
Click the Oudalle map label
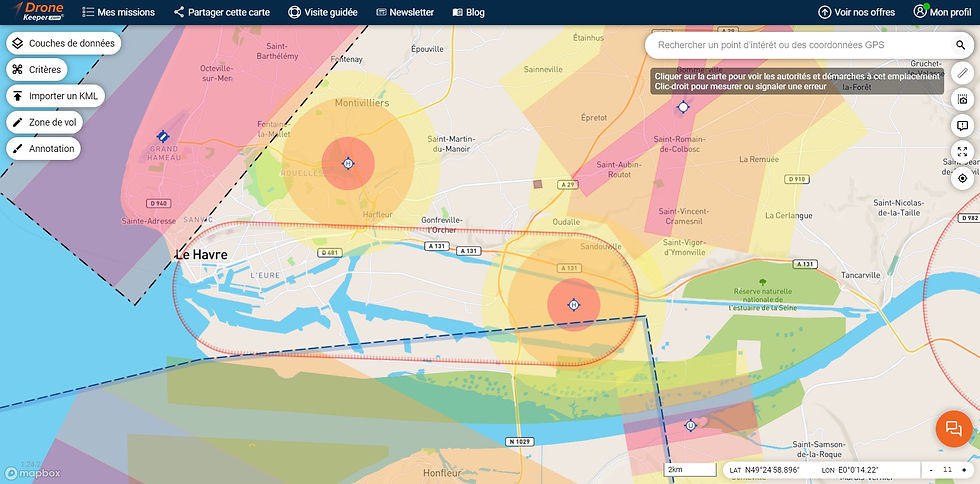click(x=566, y=222)
